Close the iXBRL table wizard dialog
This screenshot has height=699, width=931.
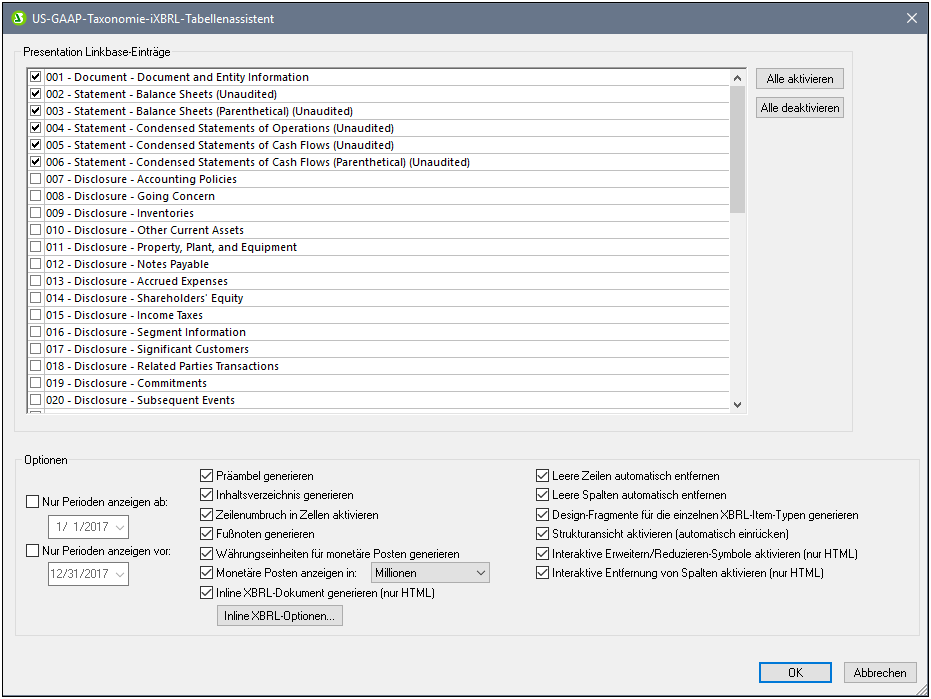(911, 18)
